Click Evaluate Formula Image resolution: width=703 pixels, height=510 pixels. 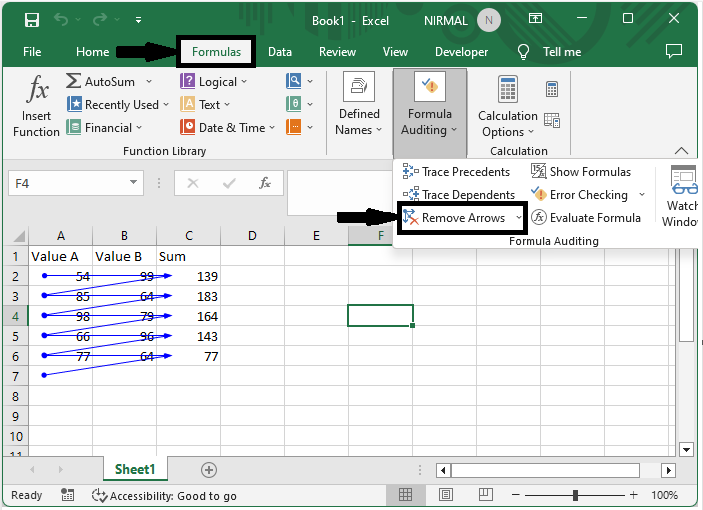click(x=586, y=218)
